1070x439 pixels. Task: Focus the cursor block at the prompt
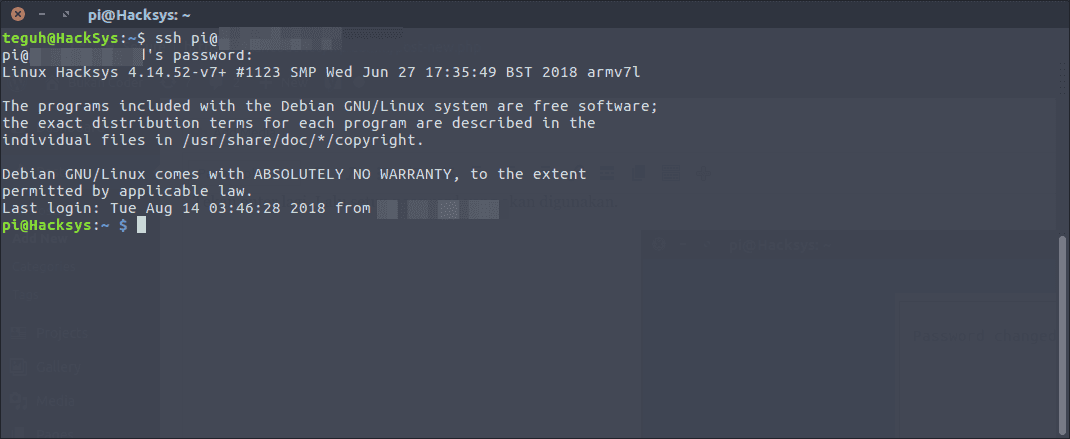pos(142,226)
